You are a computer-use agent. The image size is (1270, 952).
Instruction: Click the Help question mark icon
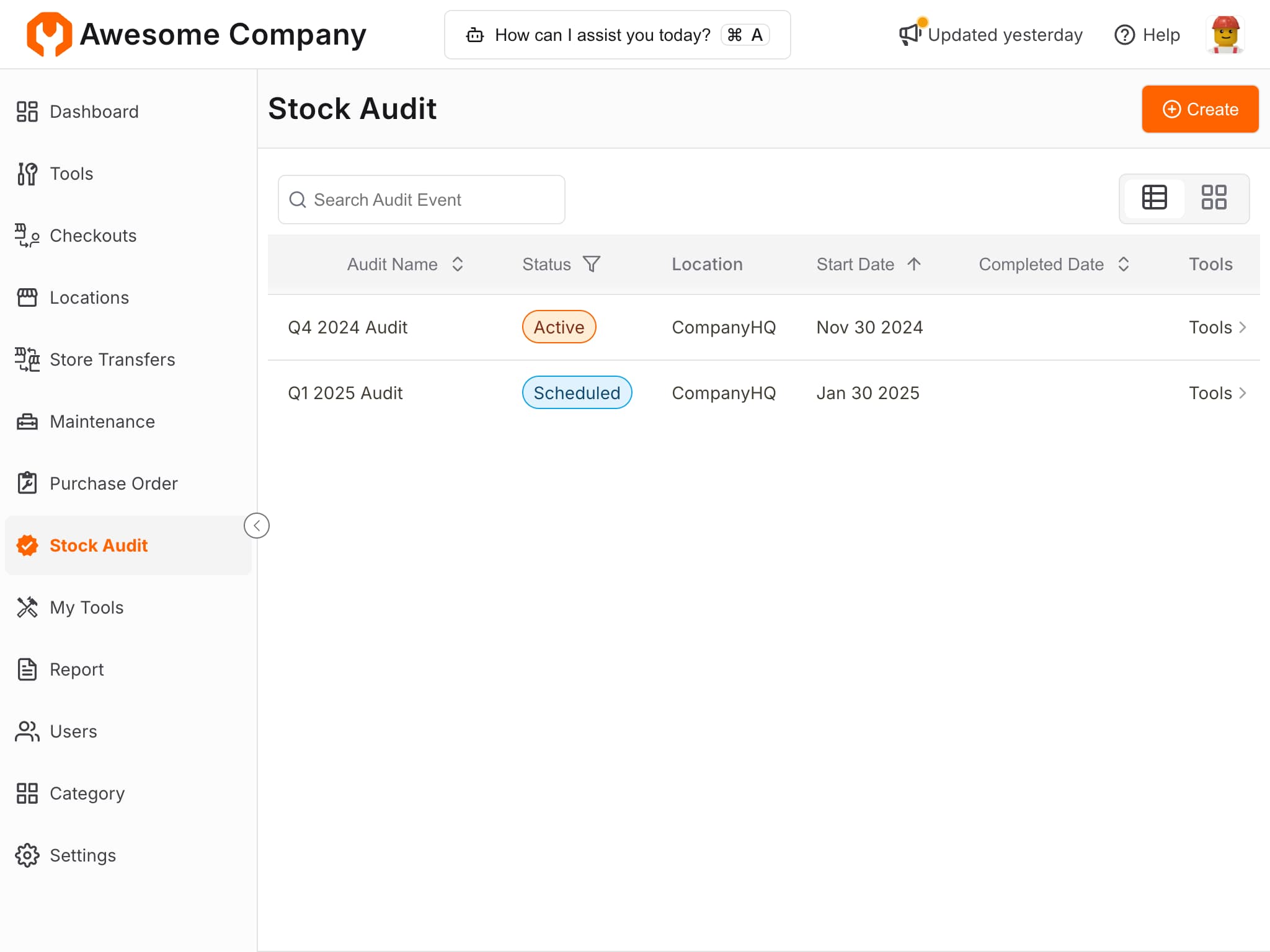pos(1124,35)
